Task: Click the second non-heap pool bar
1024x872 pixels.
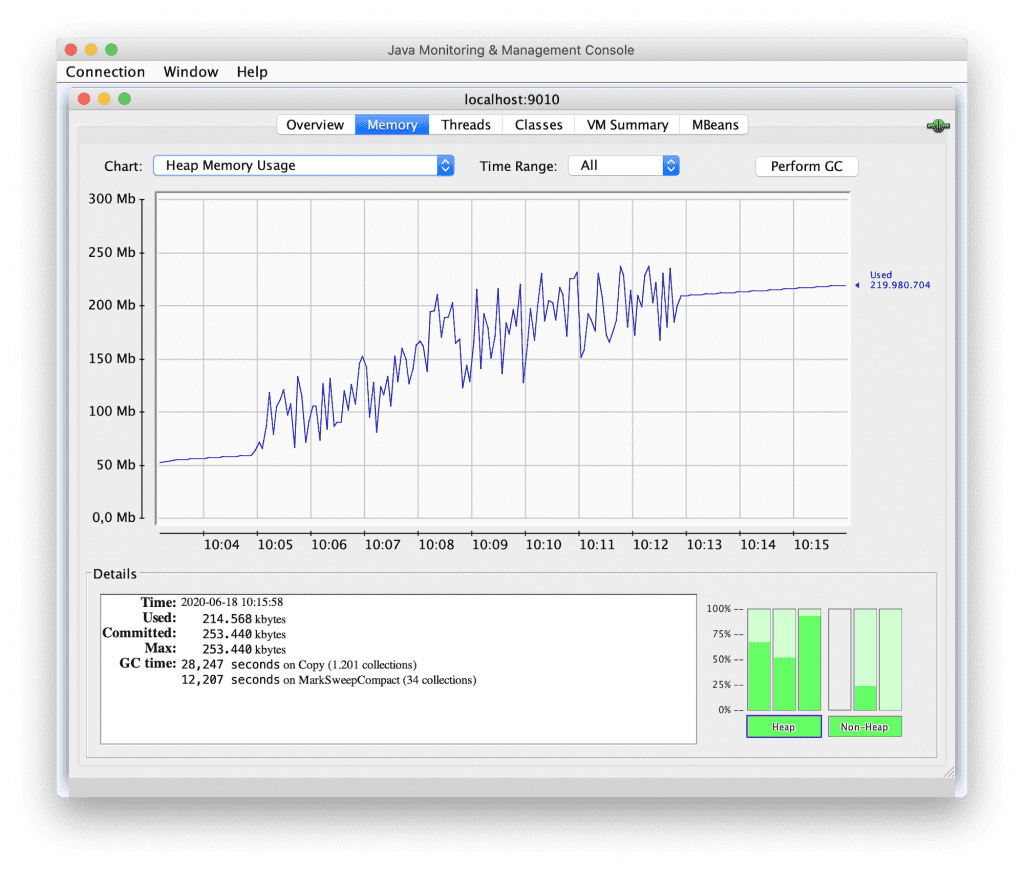Action: pyautogui.click(x=865, y=660)
